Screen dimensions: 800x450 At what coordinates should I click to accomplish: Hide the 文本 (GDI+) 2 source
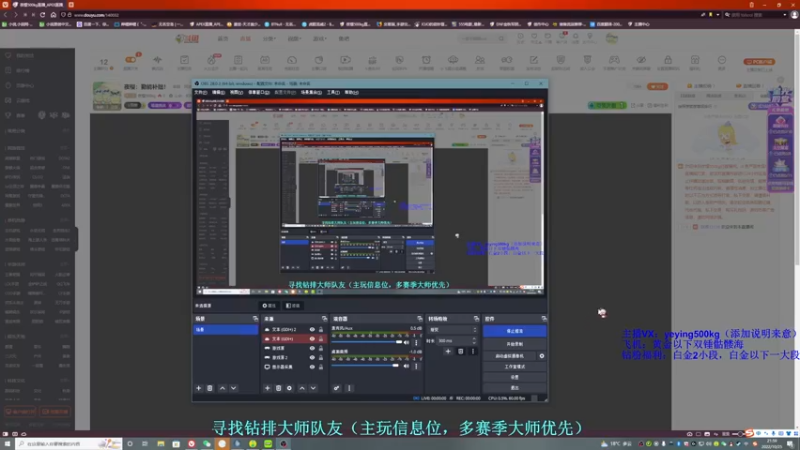click(x=312, y=330)
